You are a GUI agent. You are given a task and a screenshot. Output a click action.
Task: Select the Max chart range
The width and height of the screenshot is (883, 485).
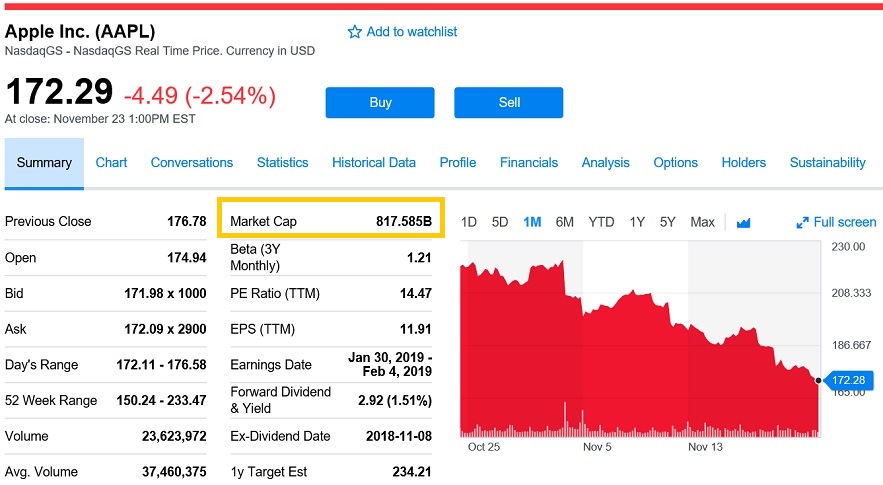(702, 222)
